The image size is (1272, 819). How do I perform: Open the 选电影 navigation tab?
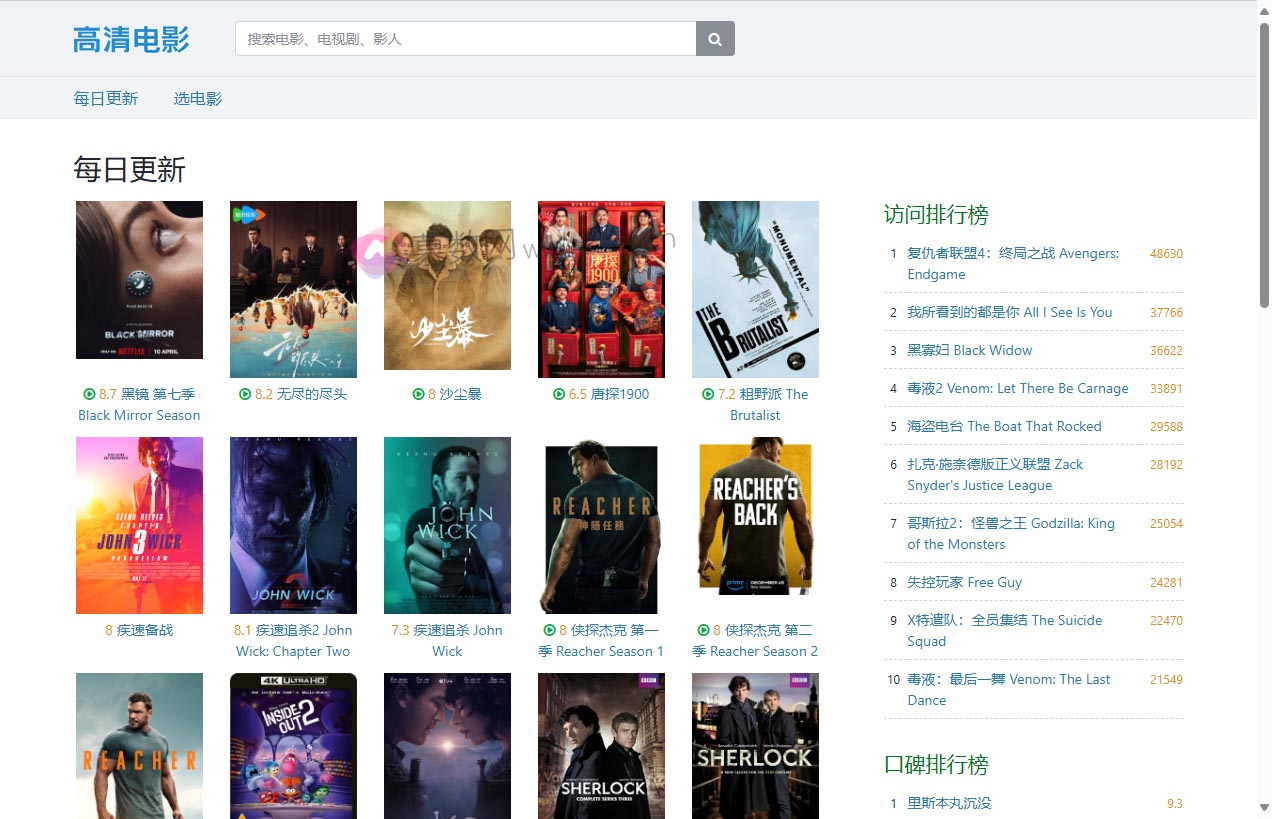(x=198, y=98)
